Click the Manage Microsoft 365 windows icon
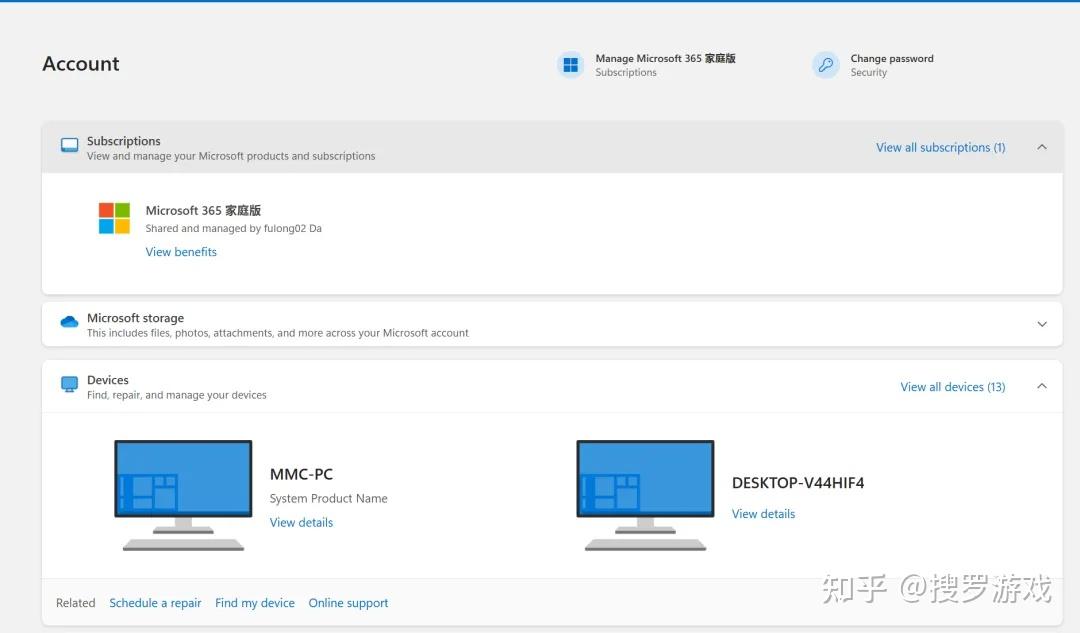Image resolution: width=1080 pixels, height=633 pixels. coord(570,65)
